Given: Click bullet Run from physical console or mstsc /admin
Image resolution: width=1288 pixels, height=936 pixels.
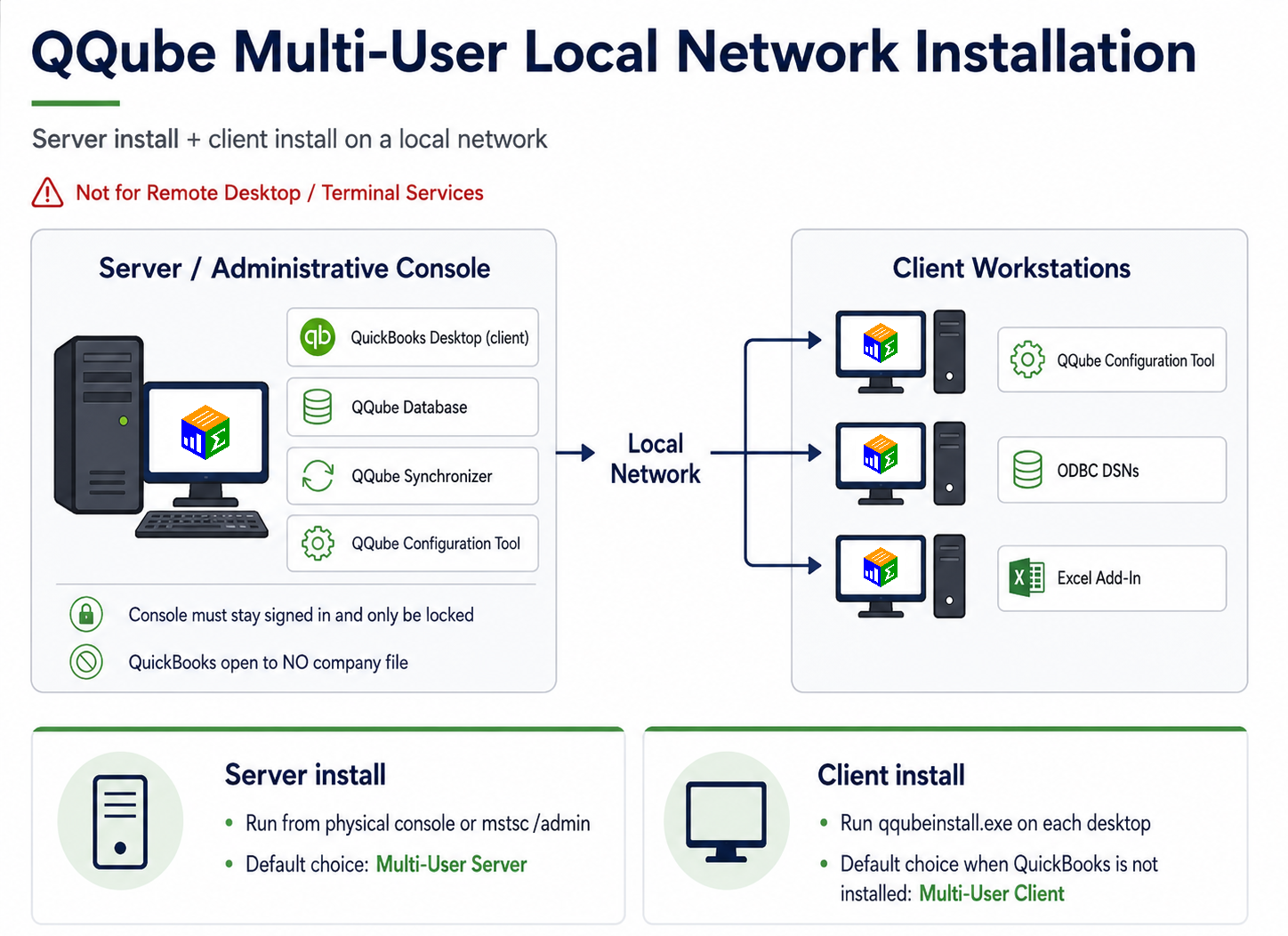Looking at the screenshot, I should [418, 823].
